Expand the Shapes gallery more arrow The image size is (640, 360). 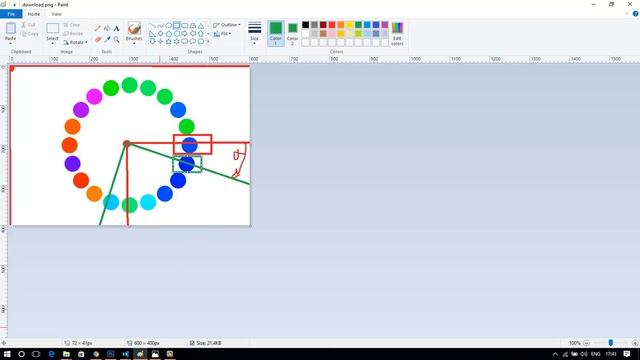coord(208,41)
